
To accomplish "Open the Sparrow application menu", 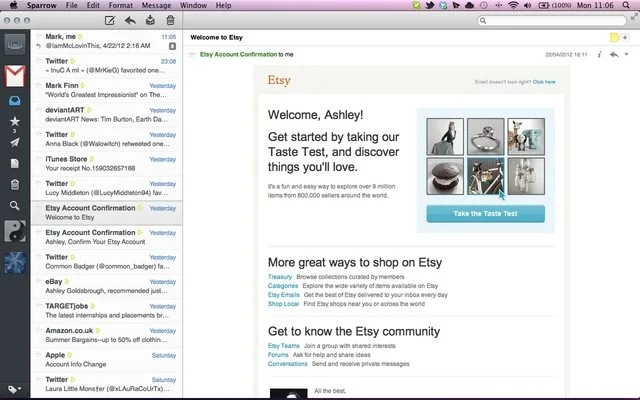I will [x=42, y=5].
